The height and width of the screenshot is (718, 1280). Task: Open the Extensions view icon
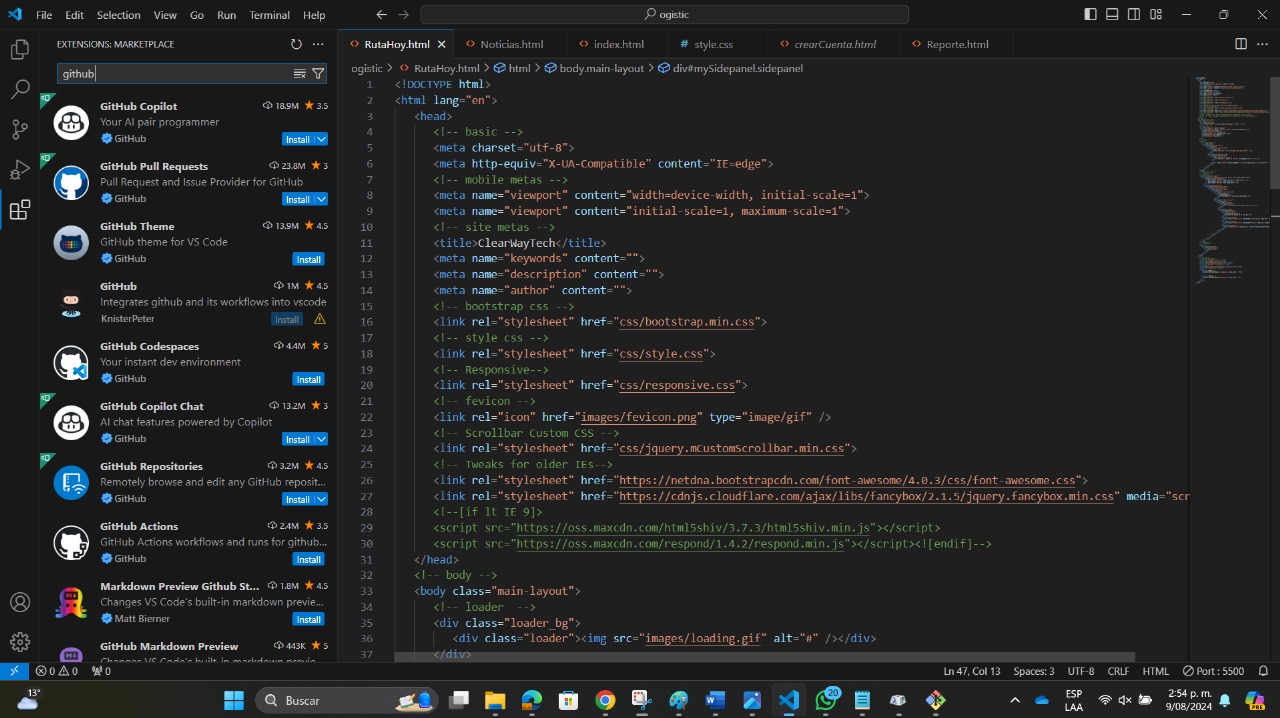[20, 210]
